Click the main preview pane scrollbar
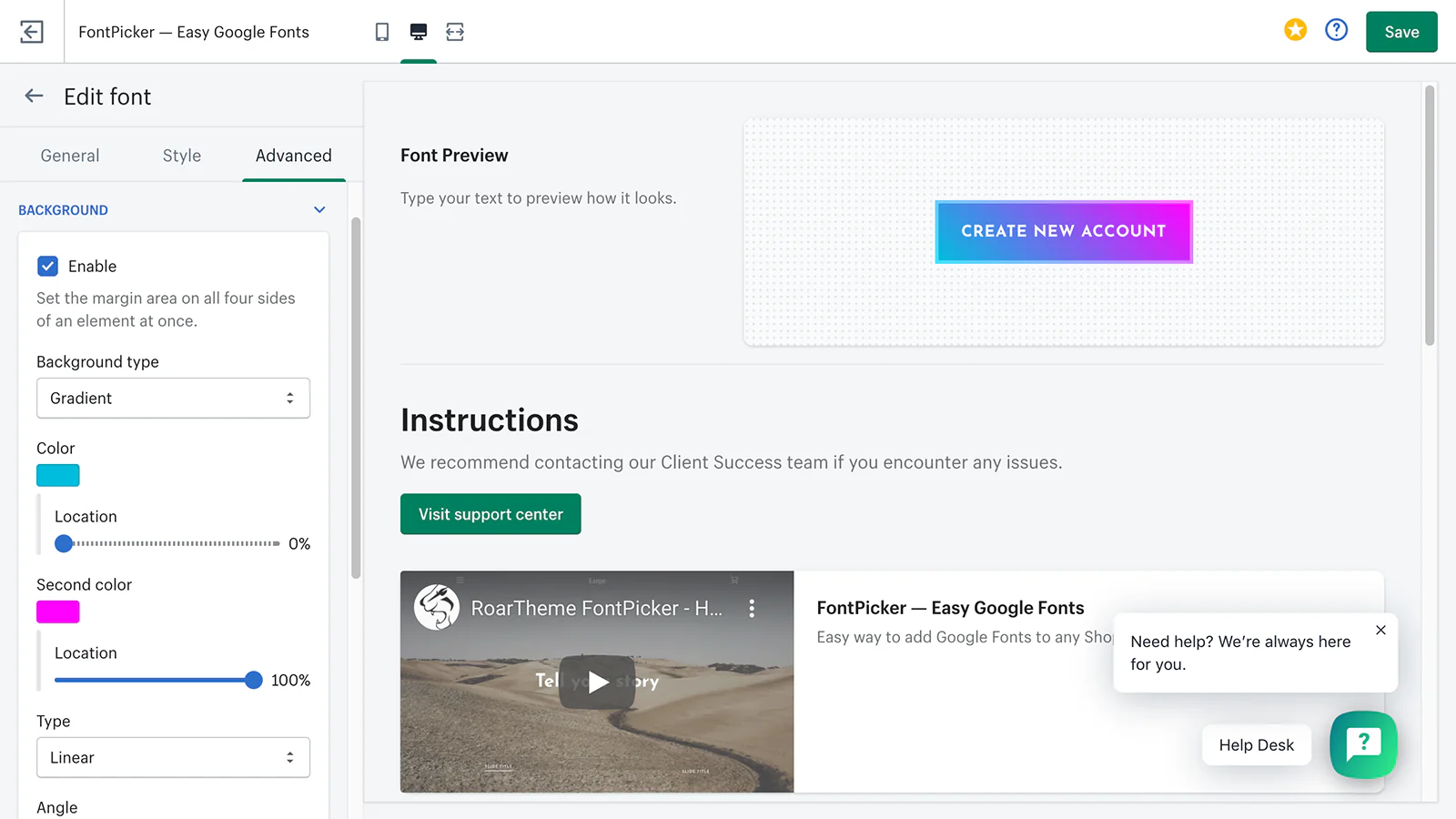Image resolution: width=1456 pixels, height=819 pixels. [1430, 216]
